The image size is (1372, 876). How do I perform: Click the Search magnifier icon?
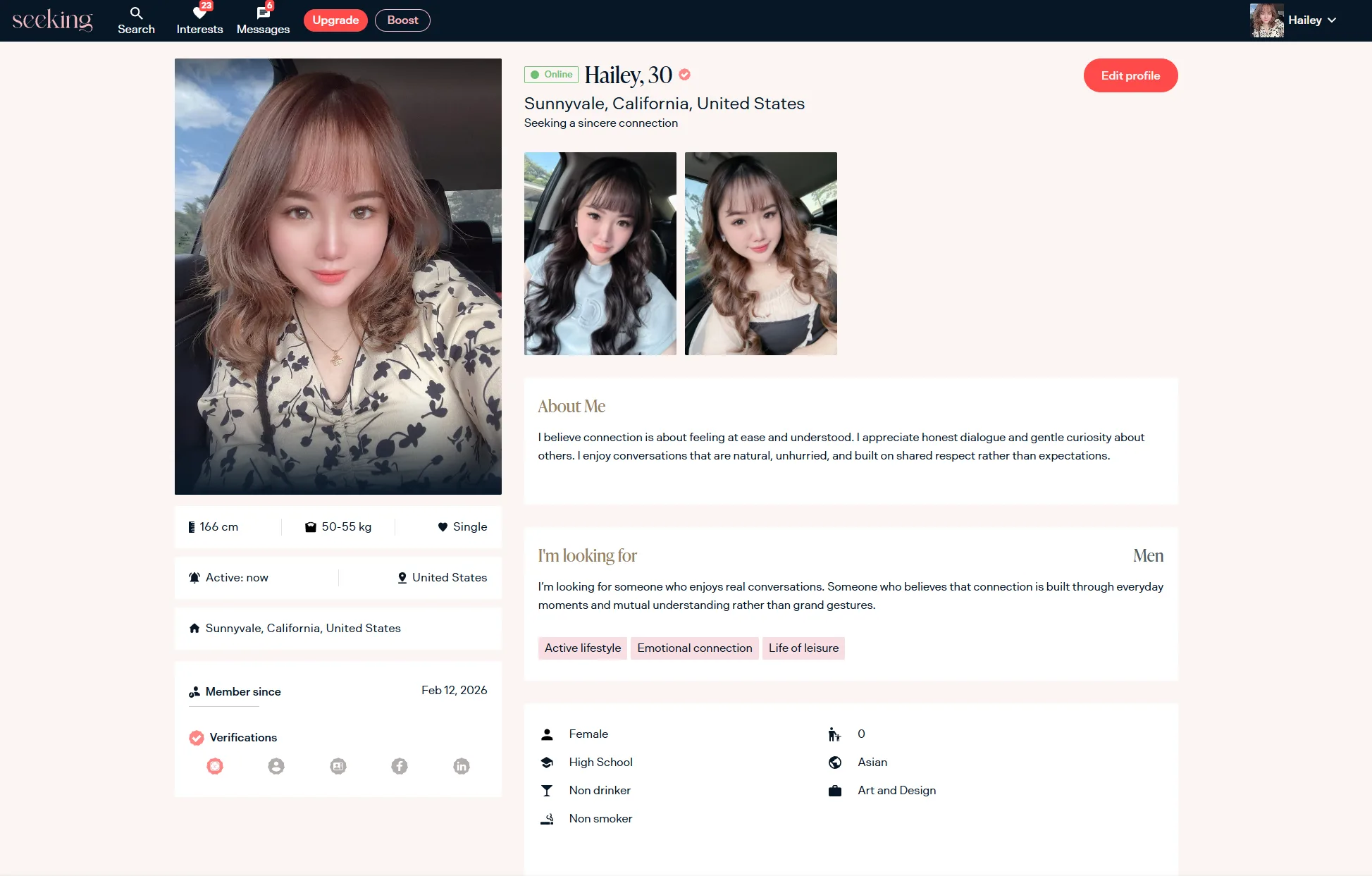coord(136,13)
